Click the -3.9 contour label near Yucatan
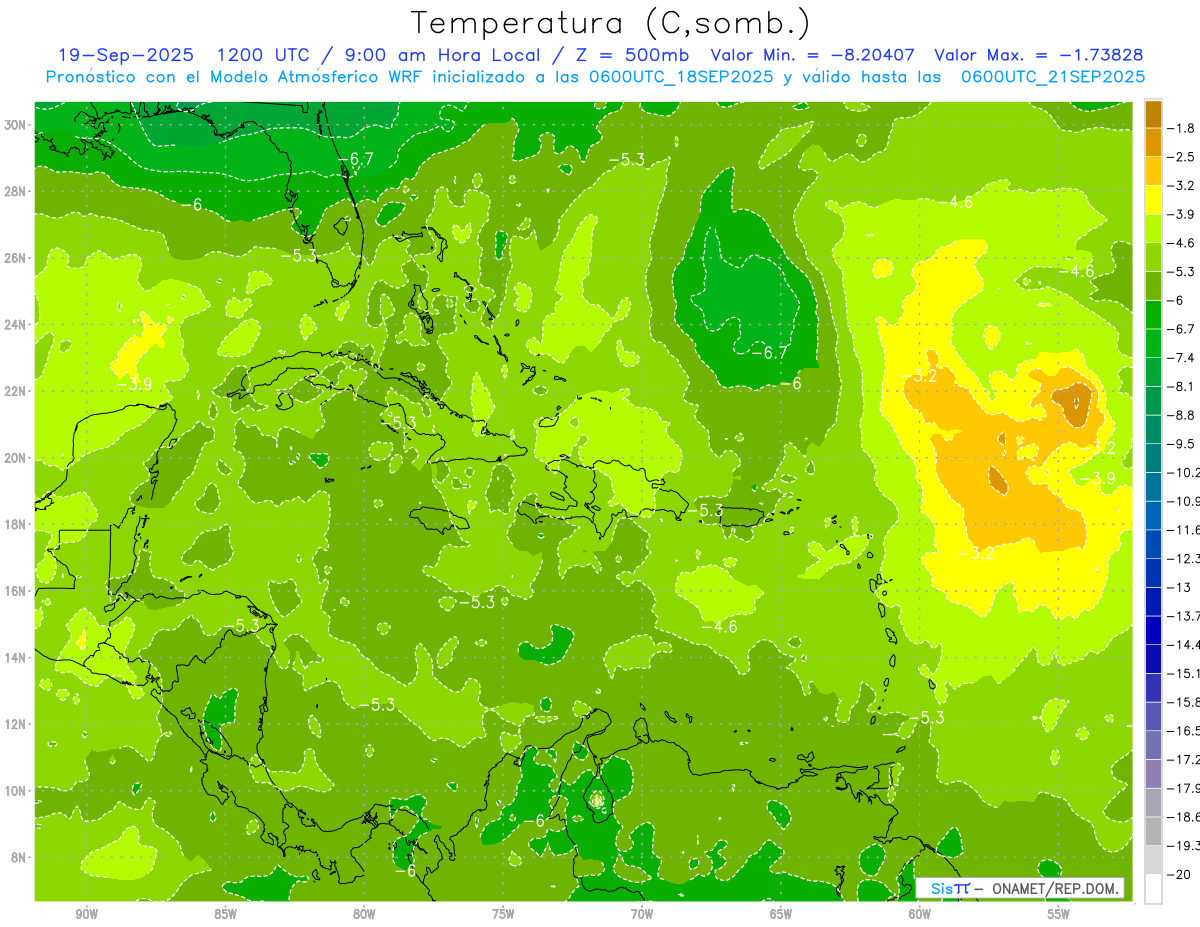Viewport: 1200px width, 927px height. 133,383
